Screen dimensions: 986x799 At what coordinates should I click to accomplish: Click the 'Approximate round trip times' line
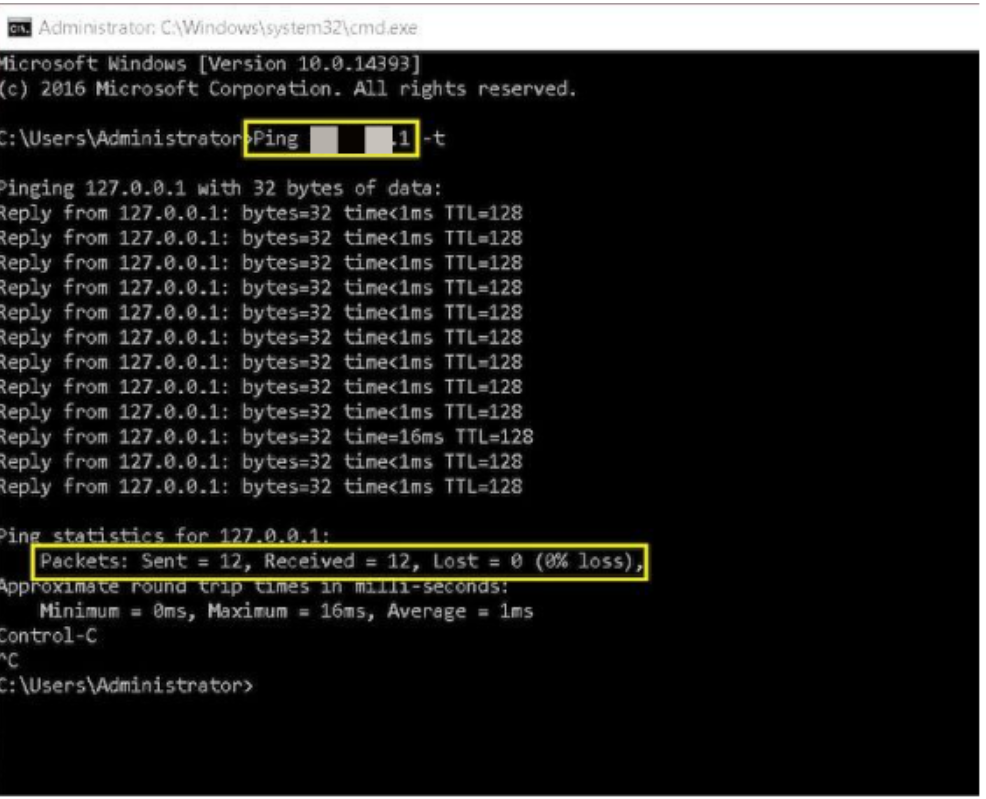pyautogui.click(x=254, y=586)
